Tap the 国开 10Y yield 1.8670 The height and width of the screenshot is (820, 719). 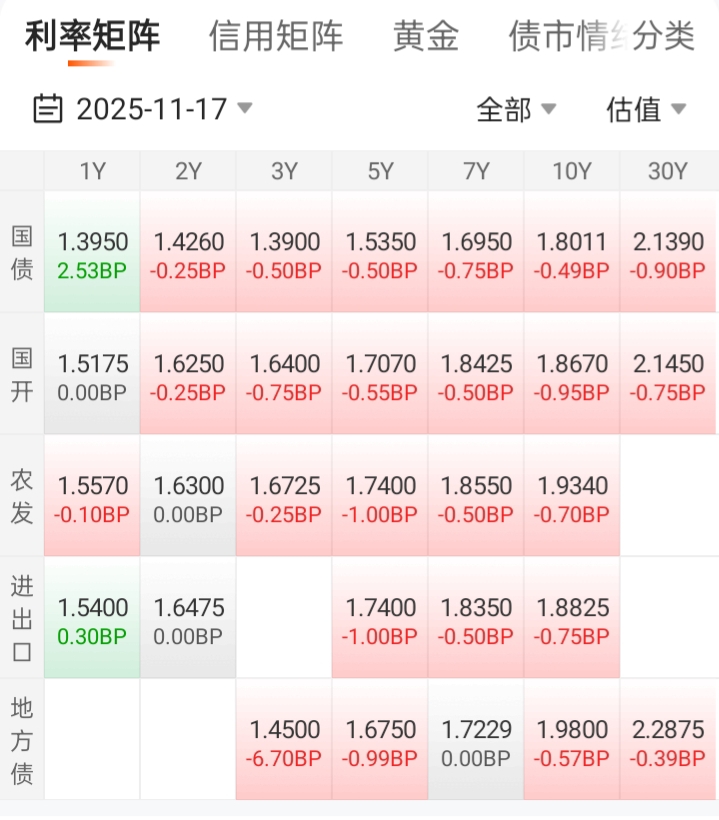pyautogui.click(x=572, y=375)
